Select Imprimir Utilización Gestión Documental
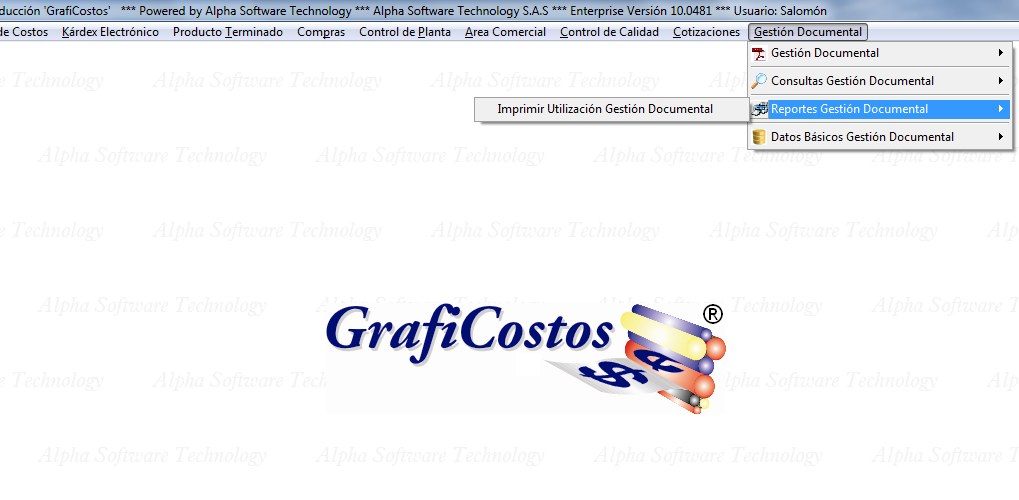1019x500 pixels. point(605,109)
